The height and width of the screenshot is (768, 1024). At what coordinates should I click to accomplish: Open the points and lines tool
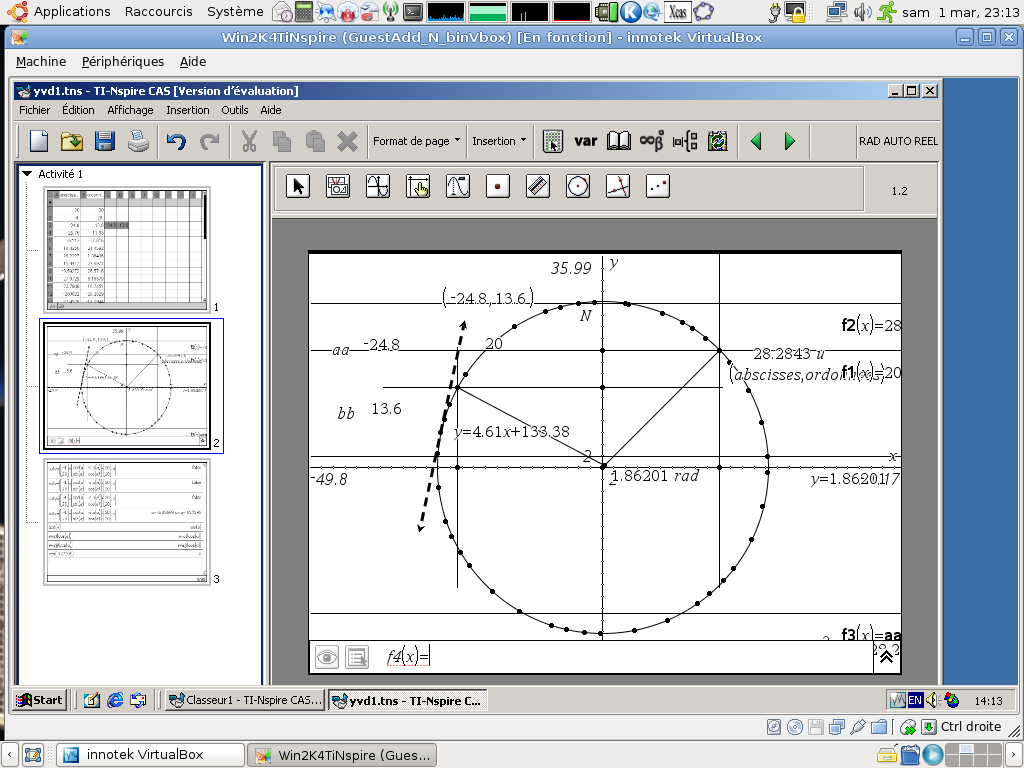coord(498,187)
